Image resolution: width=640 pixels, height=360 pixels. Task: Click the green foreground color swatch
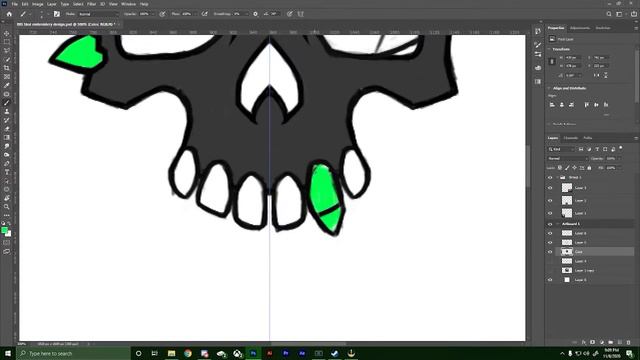tap(4, 231)
